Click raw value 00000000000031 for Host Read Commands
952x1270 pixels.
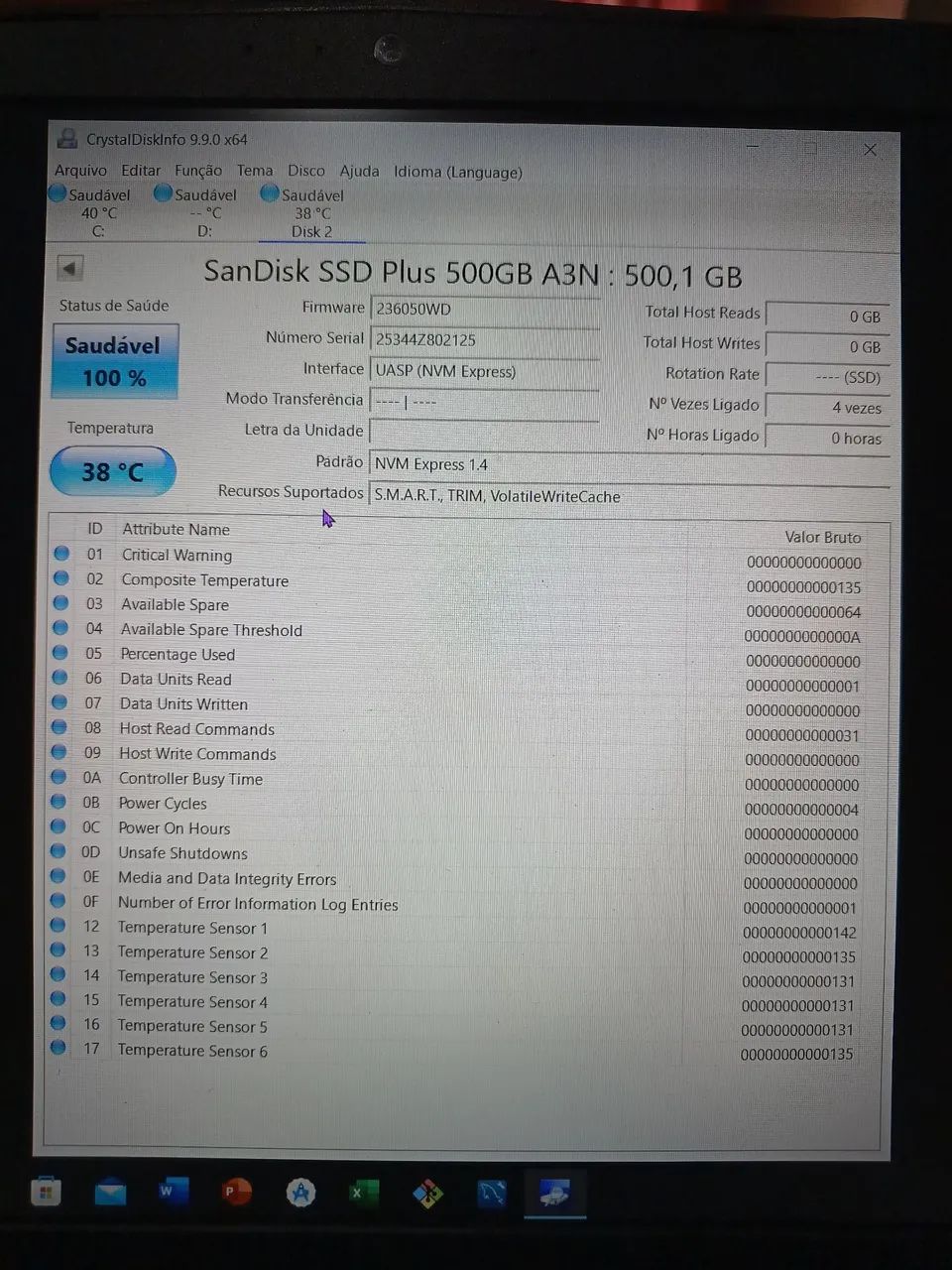801,735
